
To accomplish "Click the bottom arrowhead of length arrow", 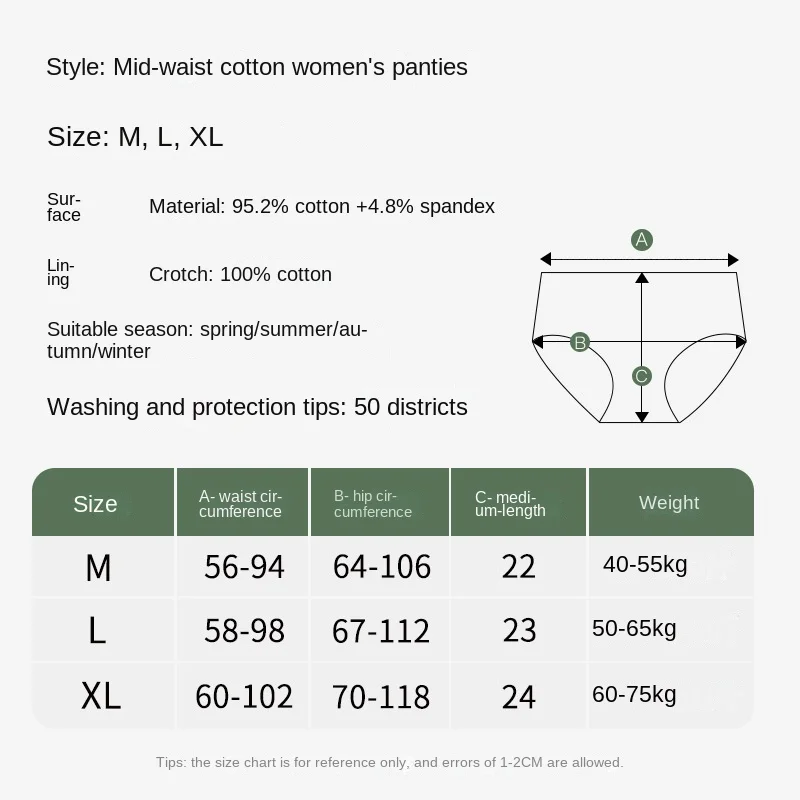I will pyautogui.click(x=642, y=417).
